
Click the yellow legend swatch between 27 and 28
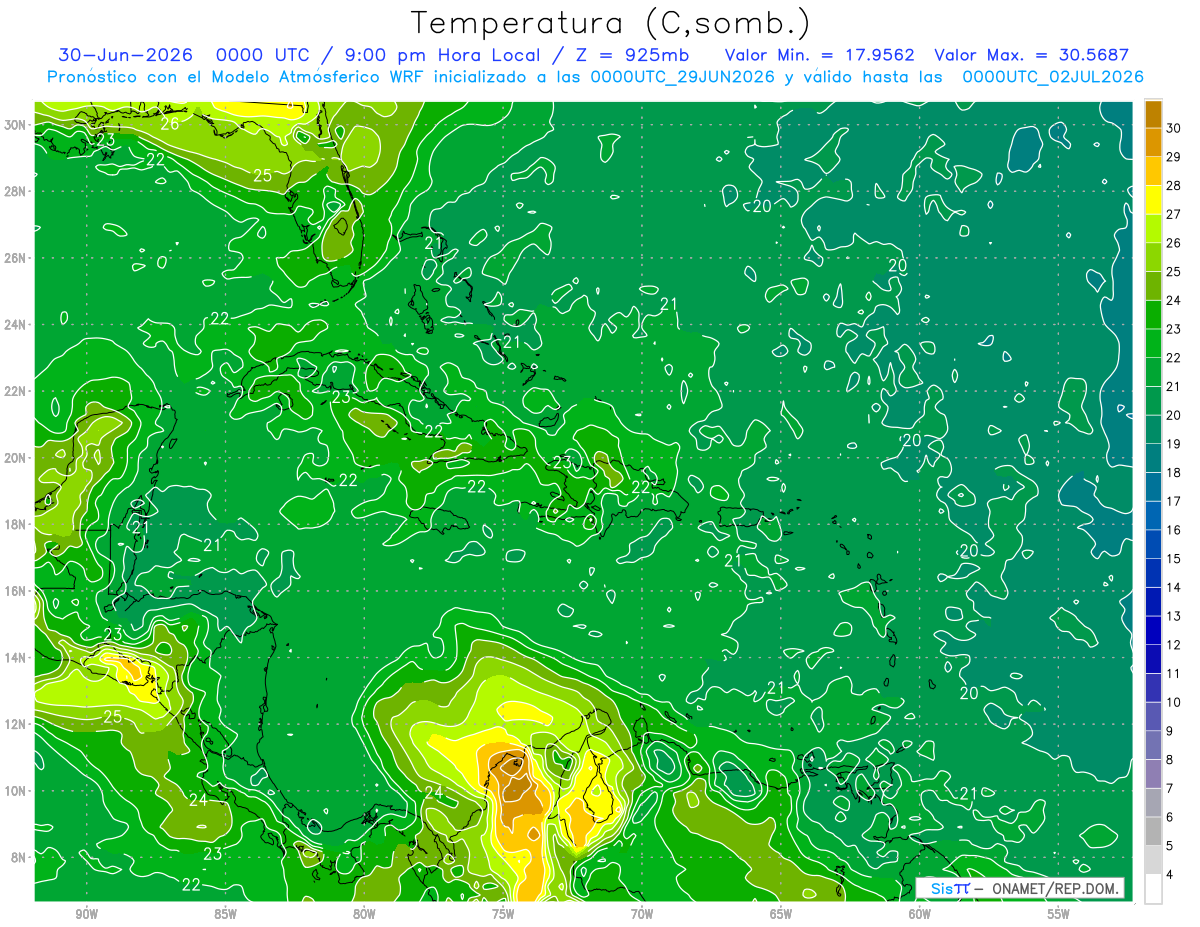click(x=1153, y=200)
